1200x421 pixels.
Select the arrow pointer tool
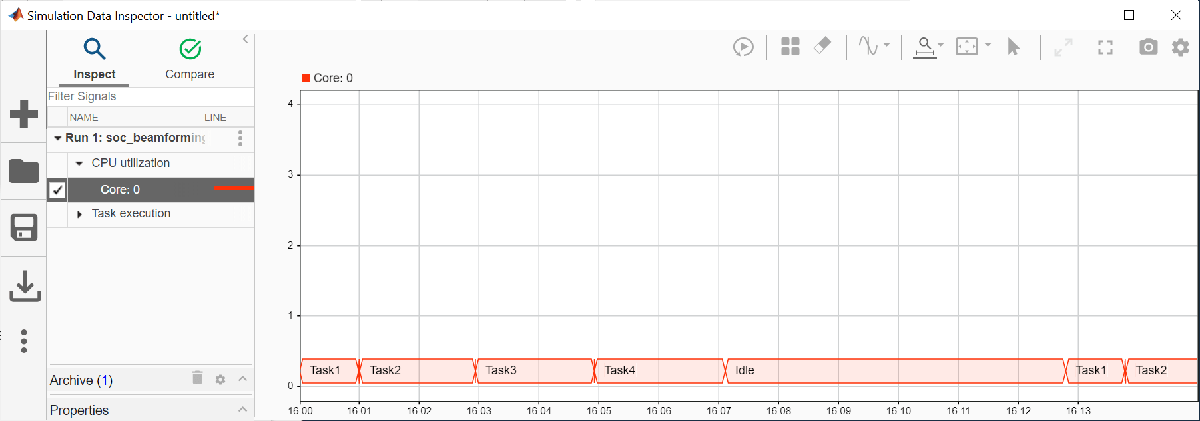pyautogui.click(x=1013, y=46)
